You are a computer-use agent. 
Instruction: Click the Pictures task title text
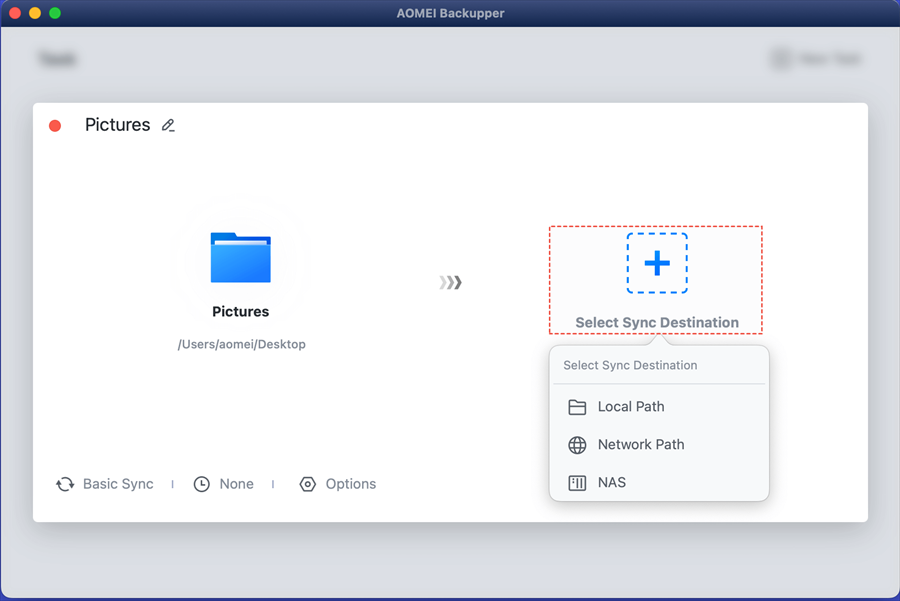[x=118, y=125]
